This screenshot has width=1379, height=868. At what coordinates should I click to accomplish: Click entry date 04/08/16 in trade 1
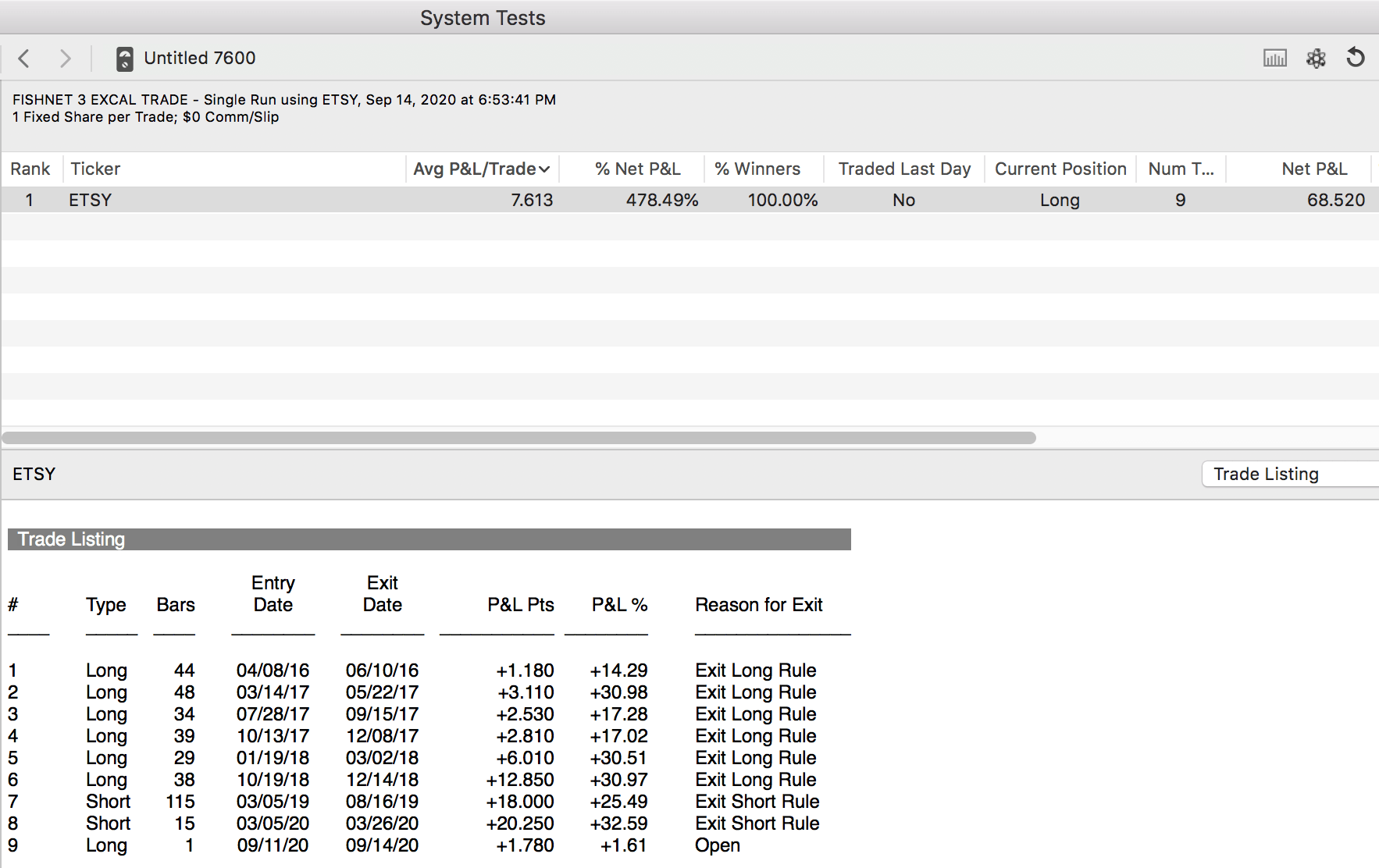[x=273, y=671]
